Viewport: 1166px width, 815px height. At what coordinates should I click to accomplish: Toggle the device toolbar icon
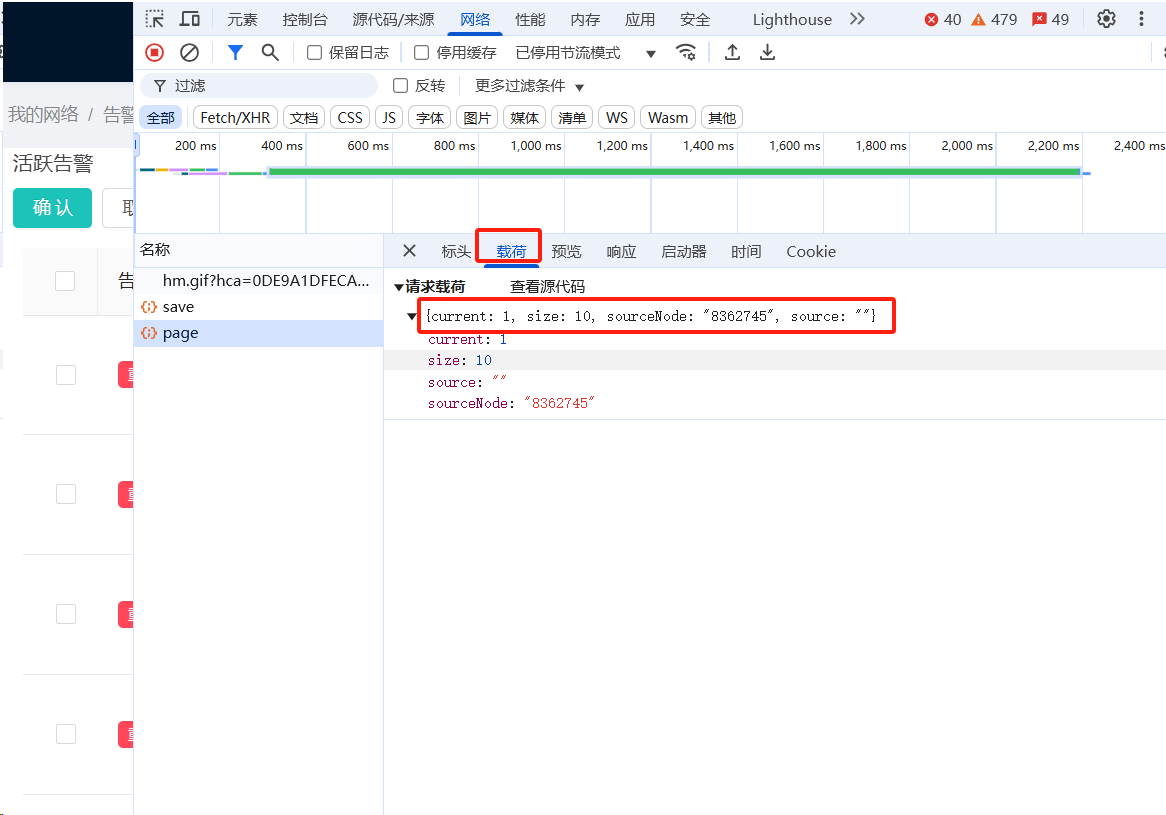point(190,19)
